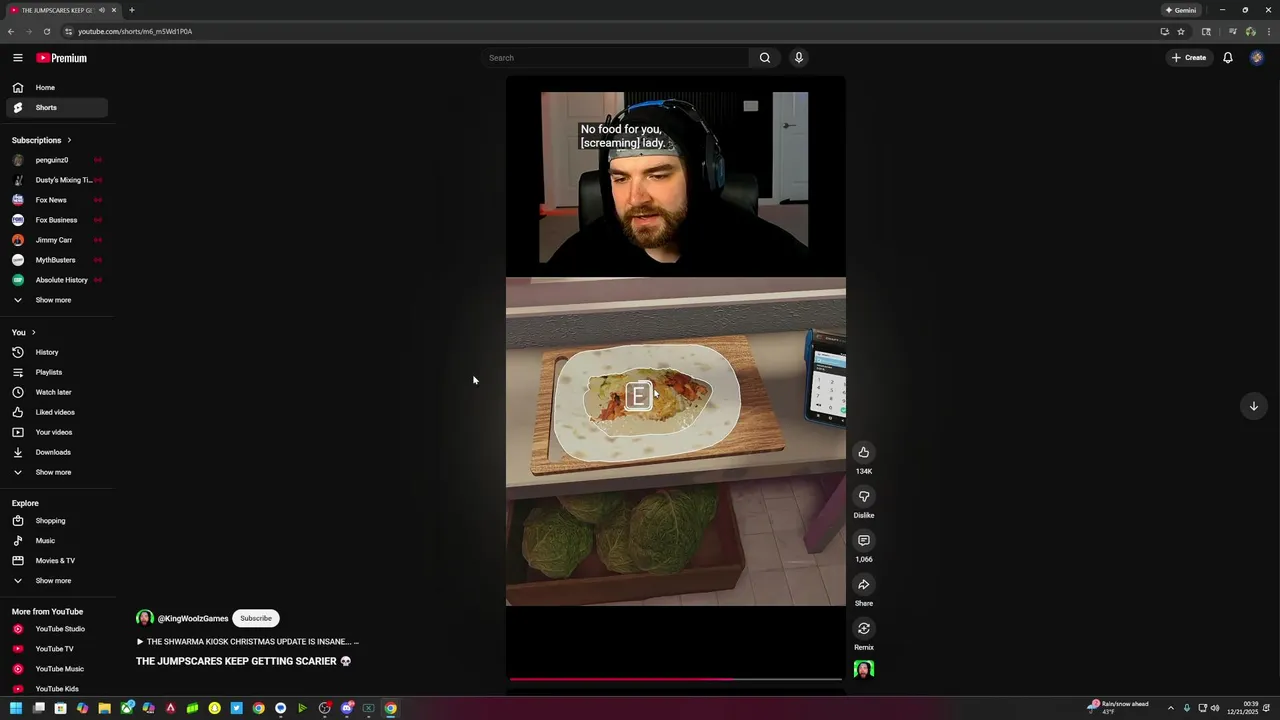Expand the Subscriptions section chevron
1280x720 pixels.
(69, 140)
